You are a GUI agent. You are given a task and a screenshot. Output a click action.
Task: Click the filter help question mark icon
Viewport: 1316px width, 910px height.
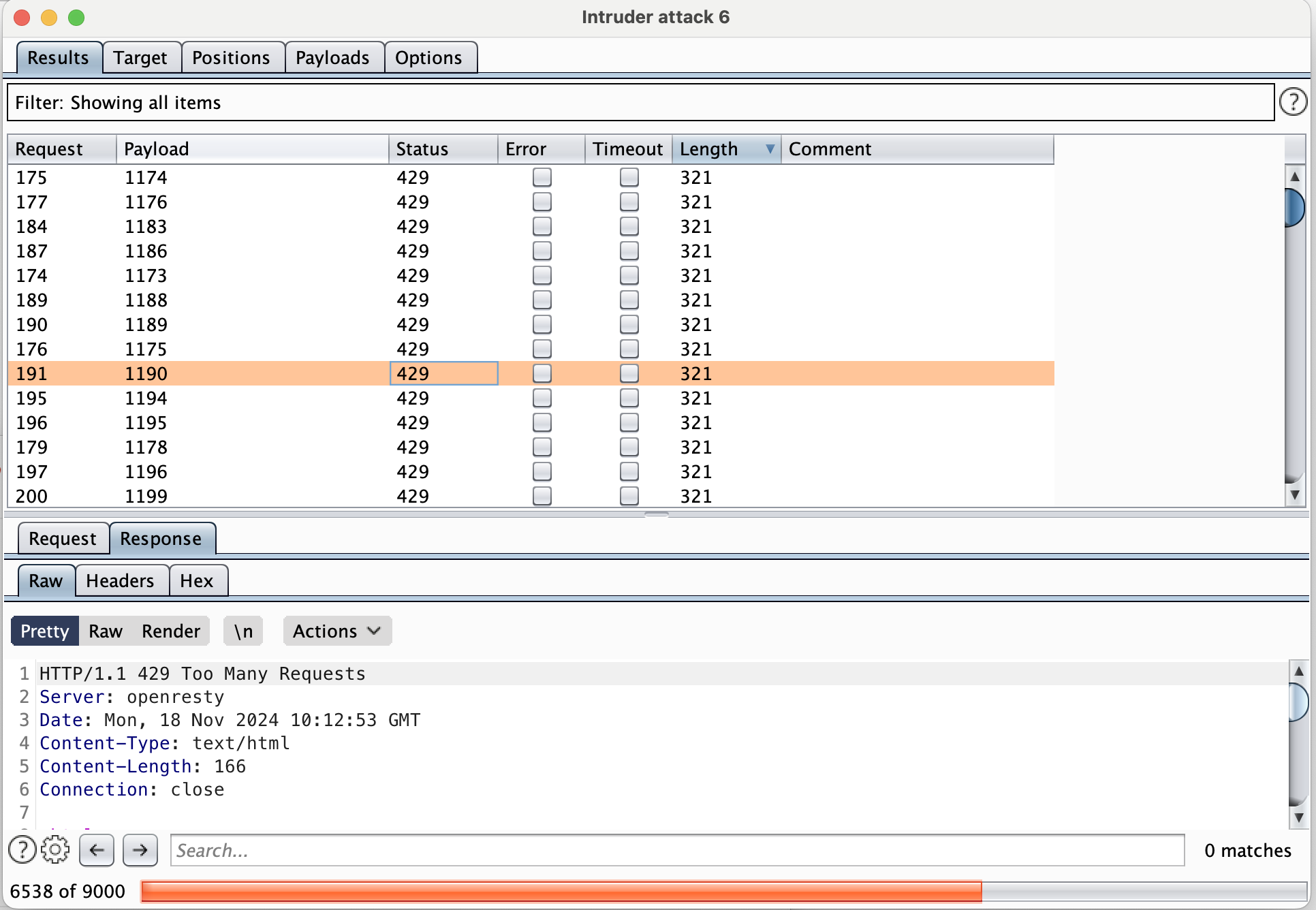point(1292,102)
